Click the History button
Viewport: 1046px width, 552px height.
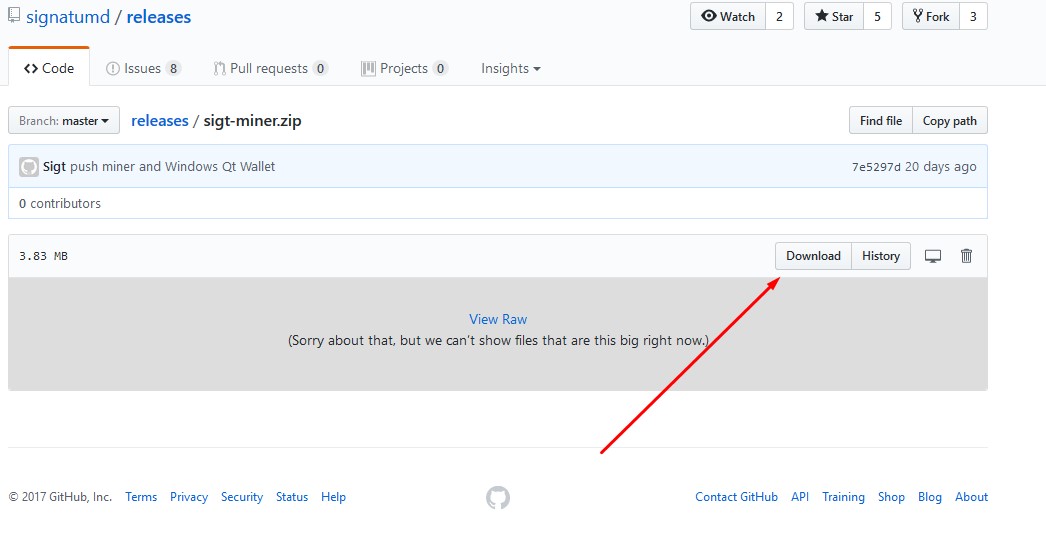881,256
